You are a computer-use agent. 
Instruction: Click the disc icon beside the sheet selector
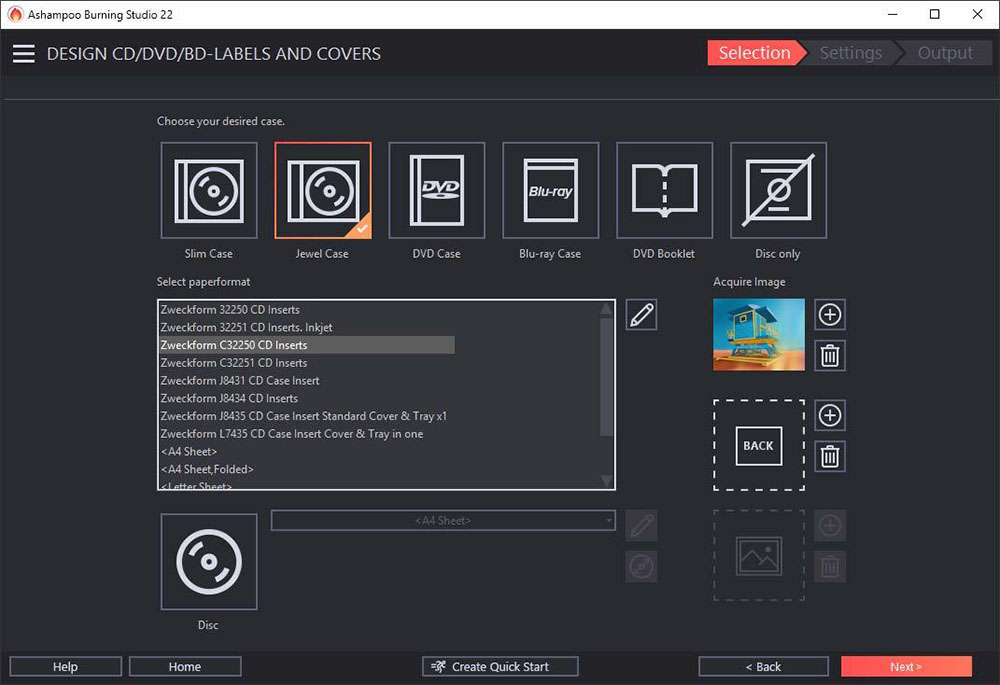click(x=641, y=566)
